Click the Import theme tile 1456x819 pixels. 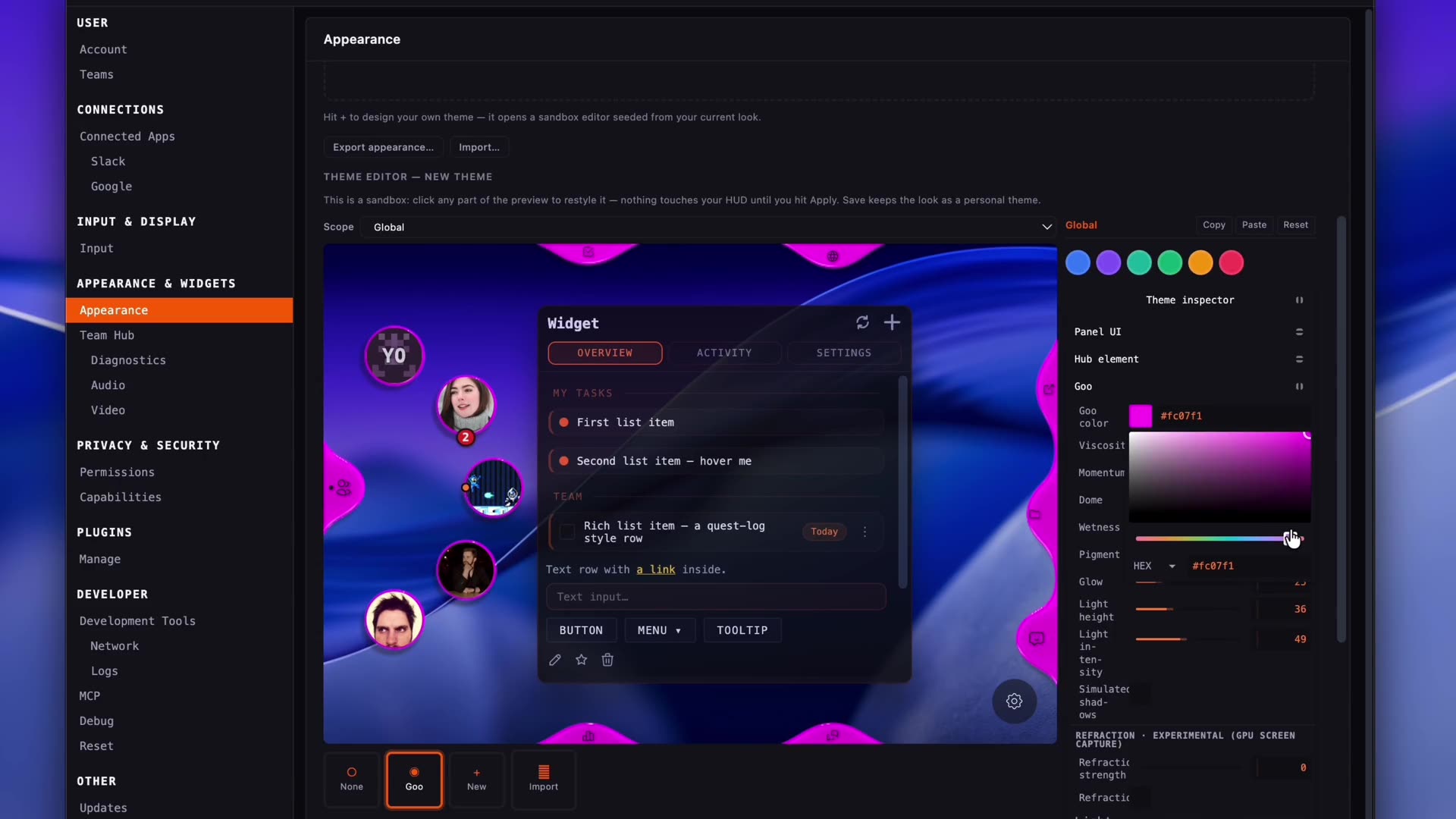(x=544, y=780)
